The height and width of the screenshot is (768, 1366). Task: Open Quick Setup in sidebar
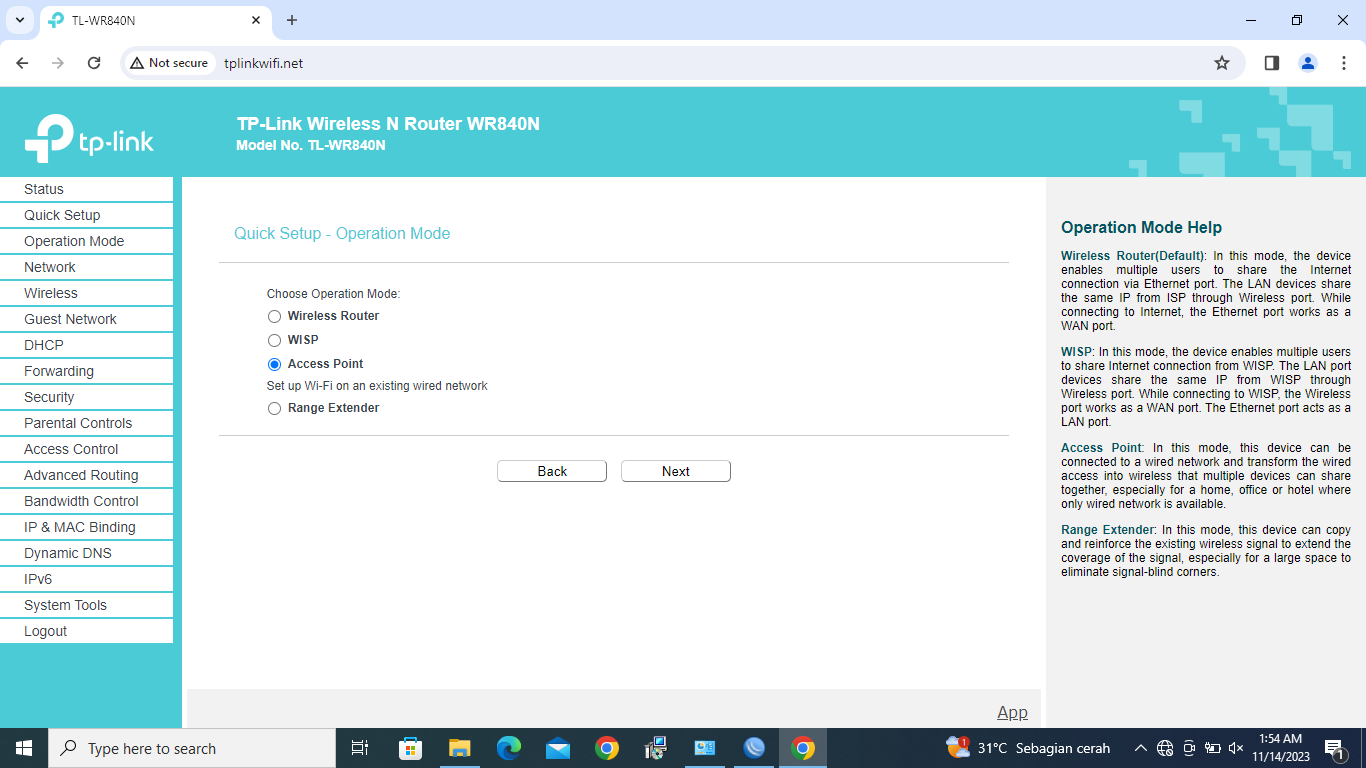(x=86, y=215)
